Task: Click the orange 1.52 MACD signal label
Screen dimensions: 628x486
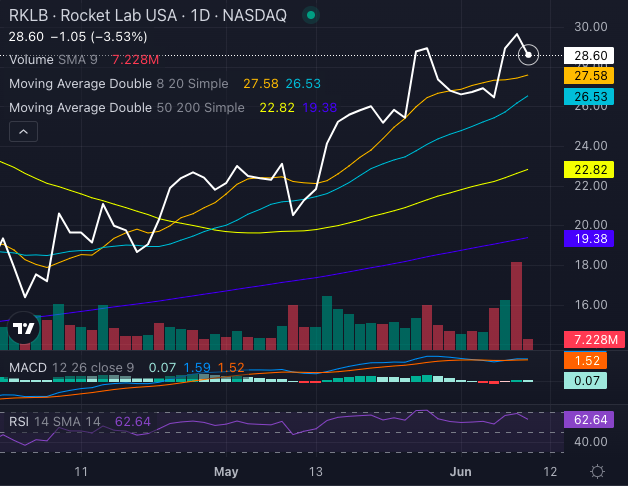Action: point(585,361)
